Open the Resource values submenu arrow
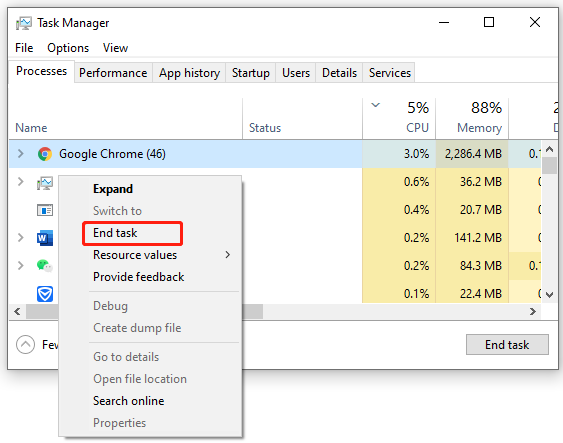This screenshot has height=443, width=563. [x=228, y=255]
